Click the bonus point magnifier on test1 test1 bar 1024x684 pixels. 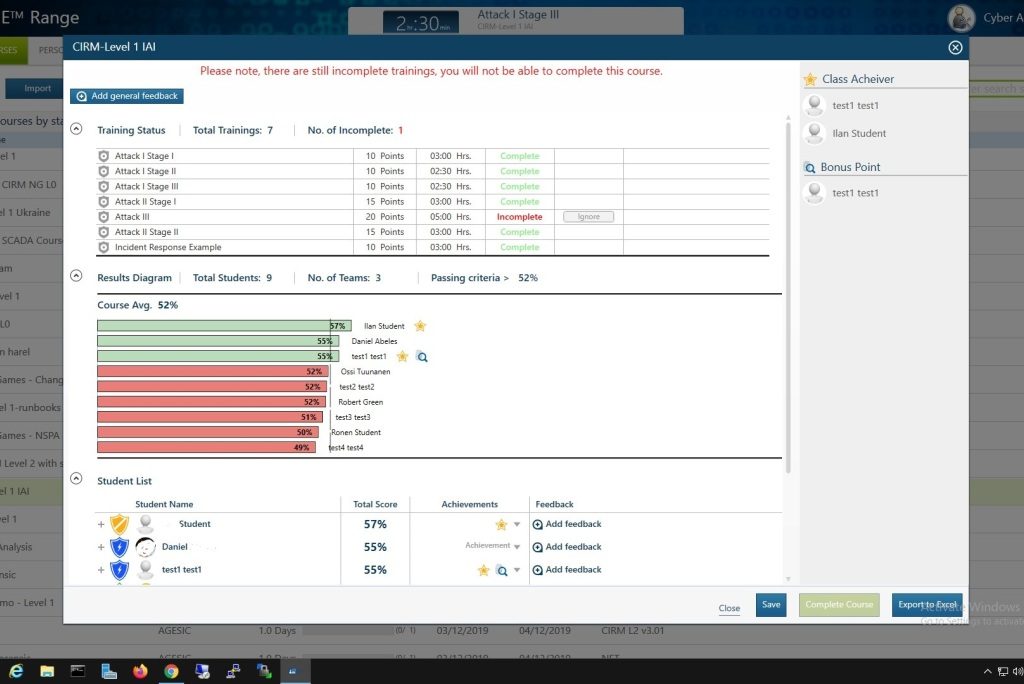[x=422, y=357]
